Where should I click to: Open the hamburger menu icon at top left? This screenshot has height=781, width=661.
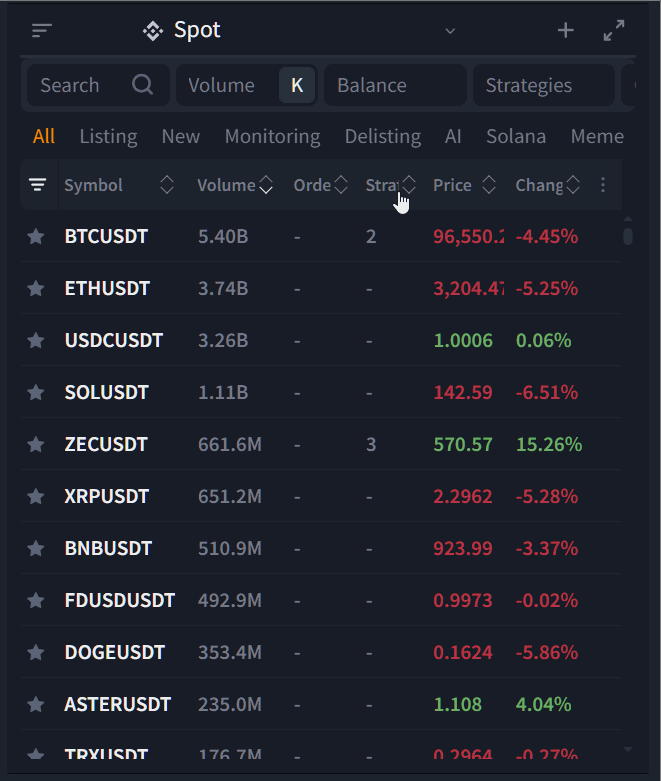[x=41, y=31]
